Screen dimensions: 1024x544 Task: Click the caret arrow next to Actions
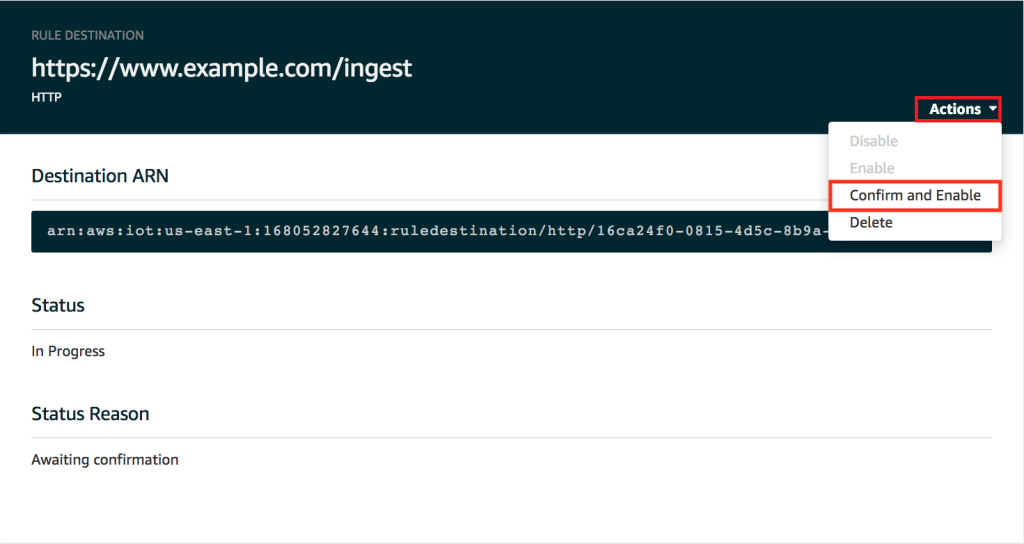click(993, 108)
